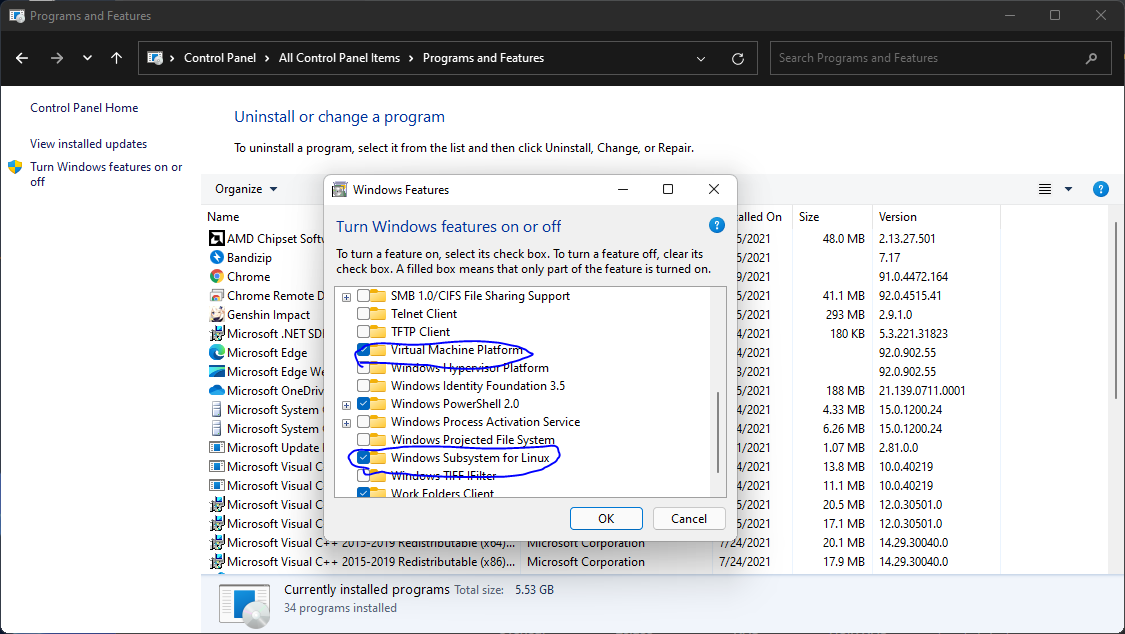Screen dimensions: 1125x634
Task: Click the forward navigation arrow
Action: point(57,58)
